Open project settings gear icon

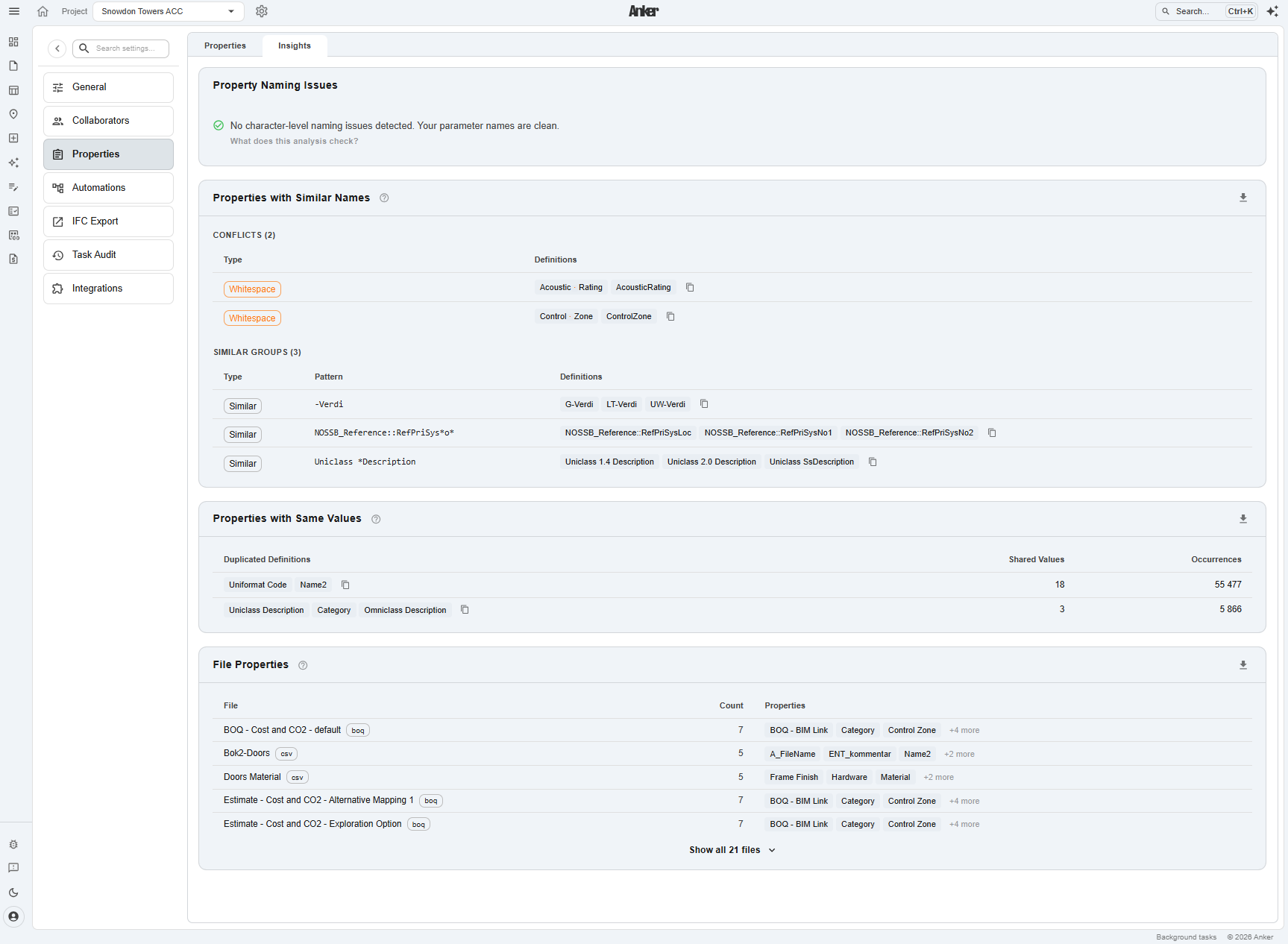[x=262, y=11]
